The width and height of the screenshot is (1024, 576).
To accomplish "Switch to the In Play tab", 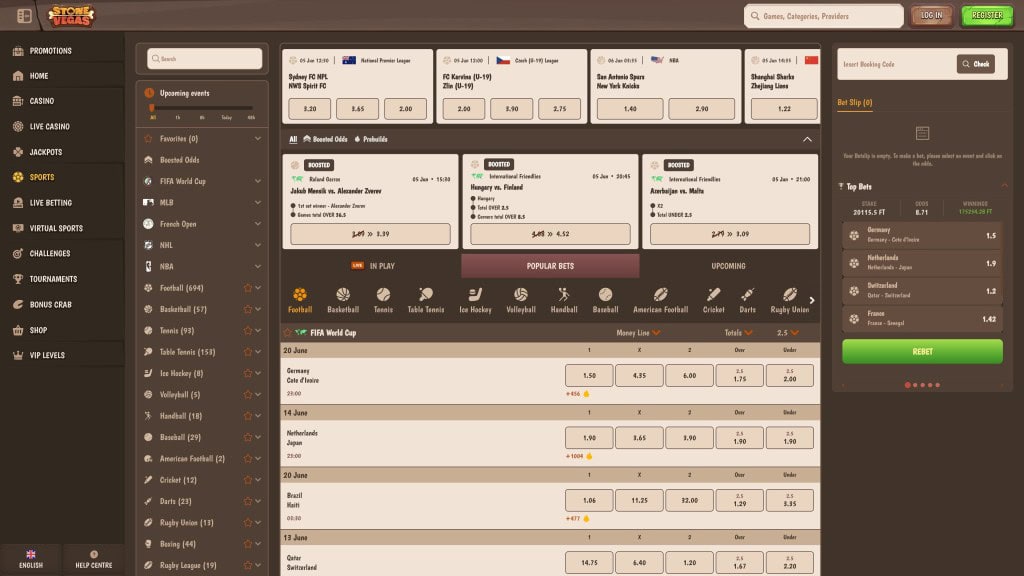I will pyautogui.click(x=372, y=266).
